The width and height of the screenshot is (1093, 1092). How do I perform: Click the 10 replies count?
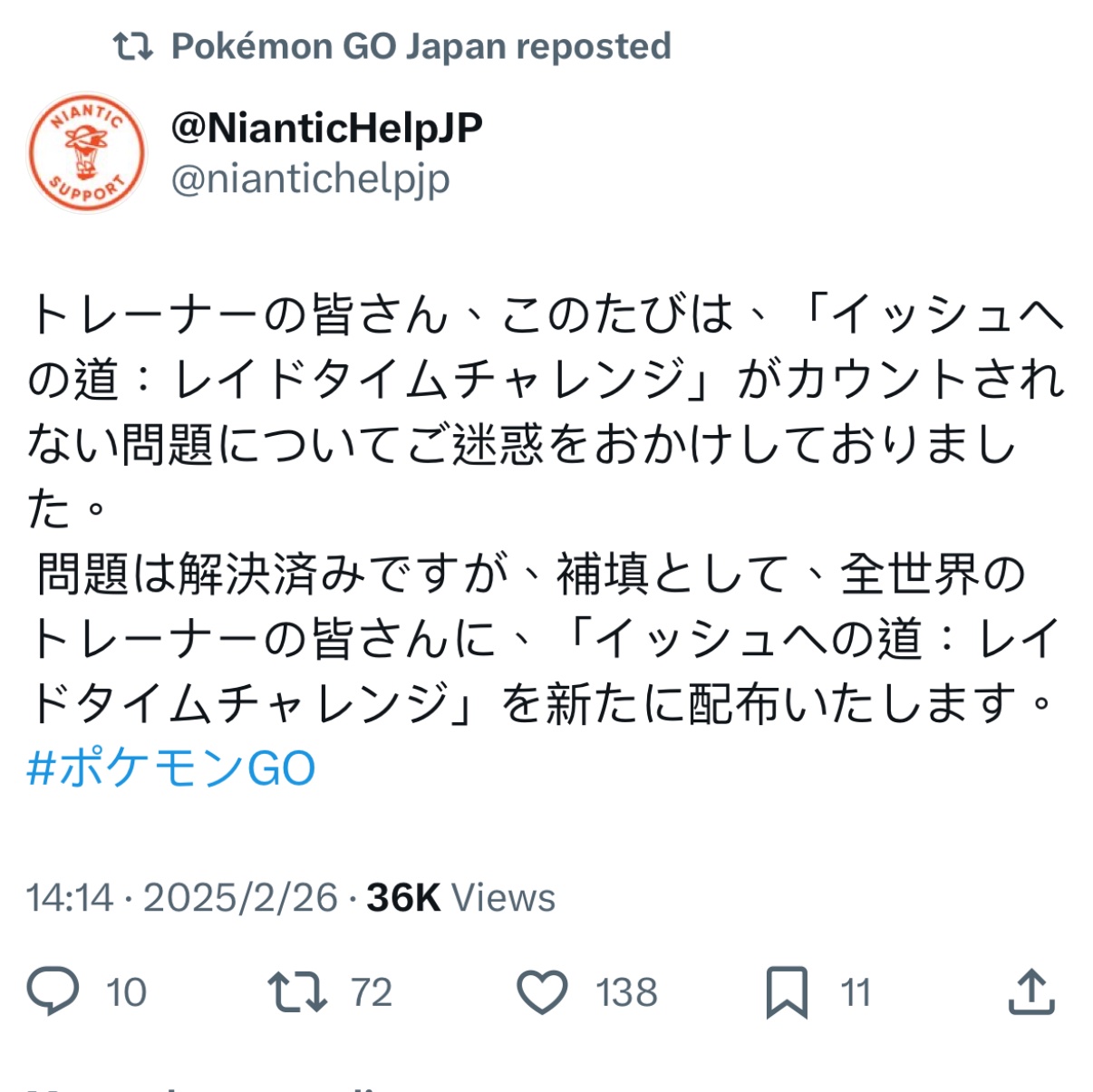coord(126,992)
